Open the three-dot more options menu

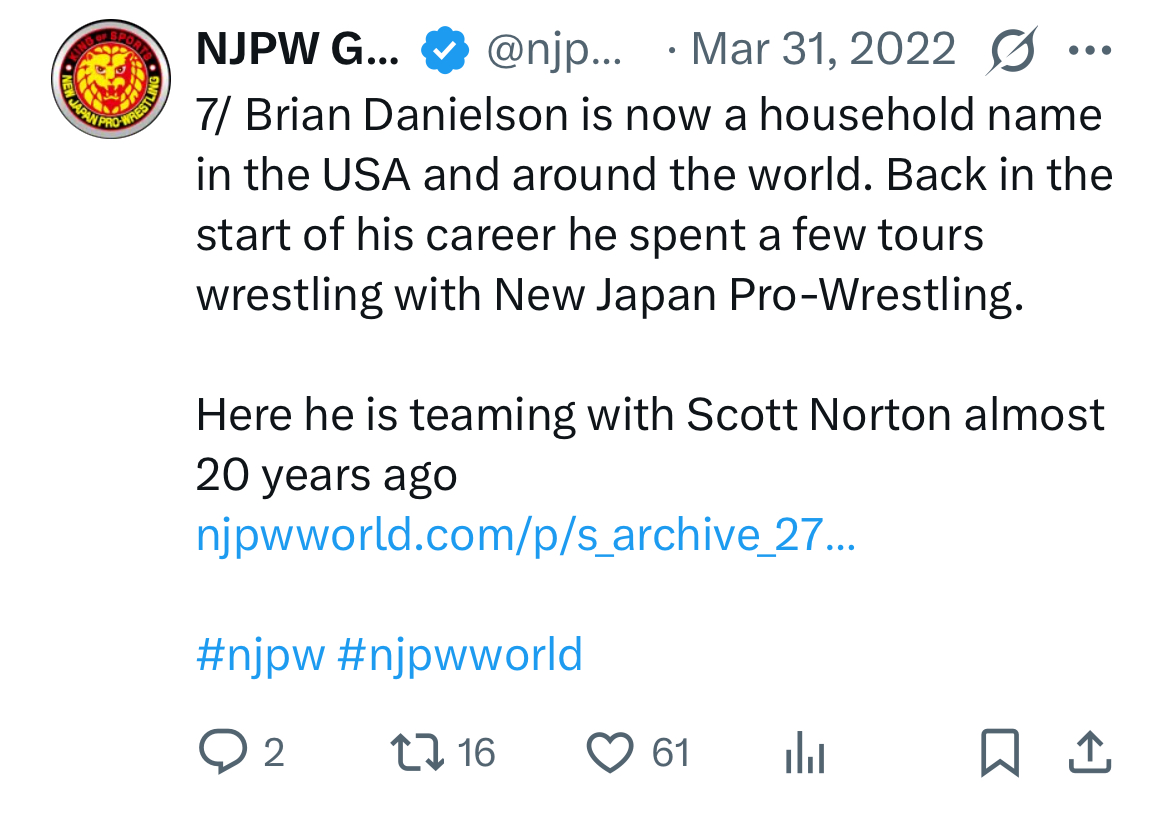click(x=1090, y=50)
